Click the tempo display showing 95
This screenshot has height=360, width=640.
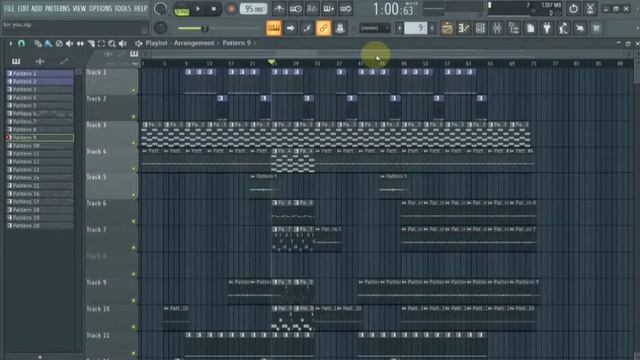click(x=253, y=9)
